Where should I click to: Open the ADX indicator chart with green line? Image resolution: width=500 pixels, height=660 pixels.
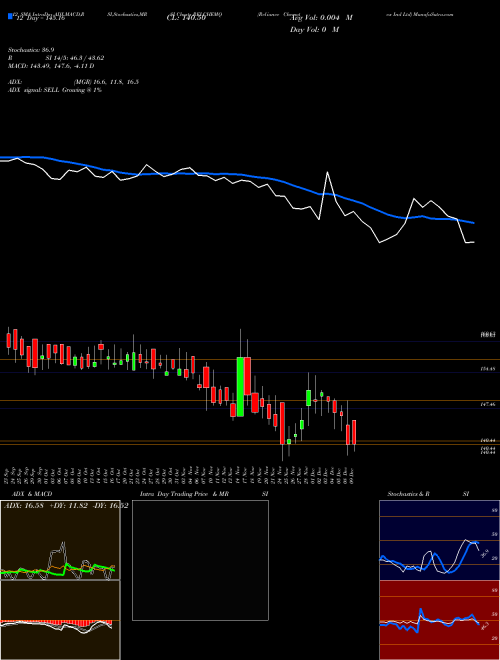click(60, 540)
